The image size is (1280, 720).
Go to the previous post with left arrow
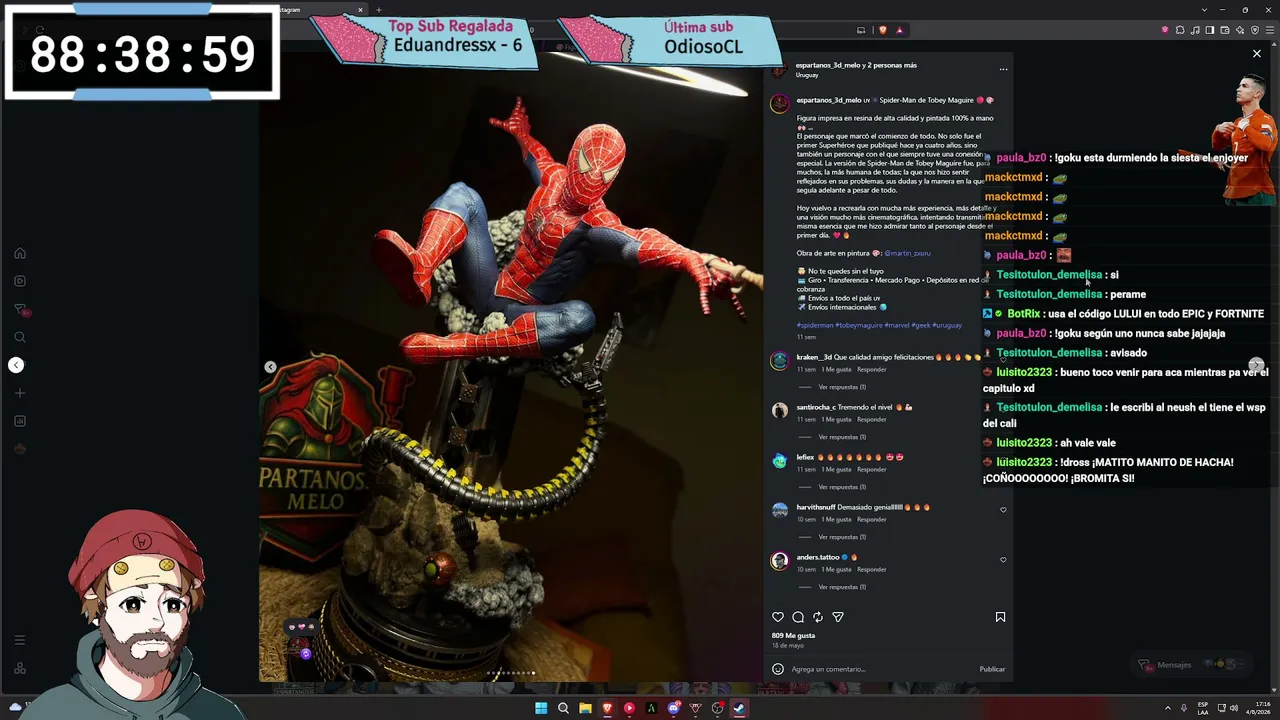tap(16, 365)
